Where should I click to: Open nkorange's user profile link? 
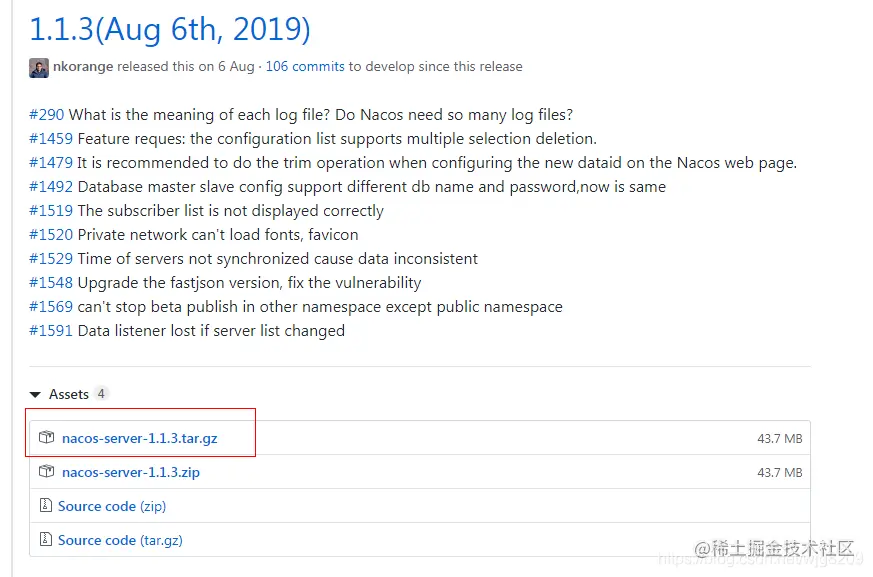(83, 67)
